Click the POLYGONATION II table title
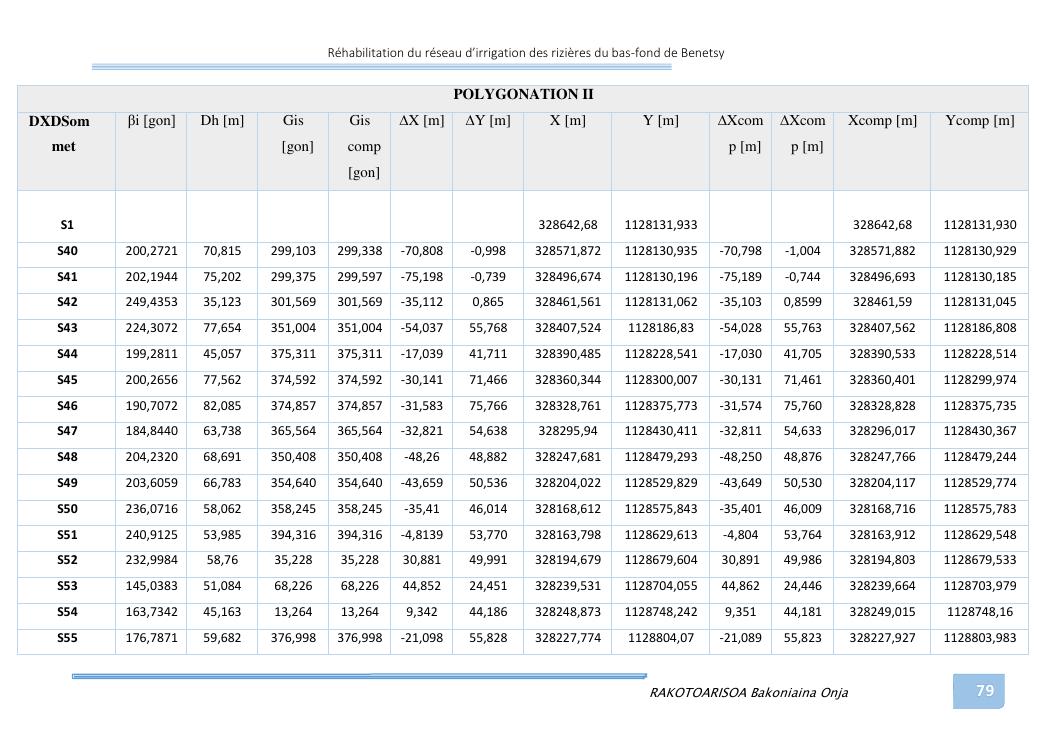This screenshot has height=745, width=1053. (x=523, y=95)
